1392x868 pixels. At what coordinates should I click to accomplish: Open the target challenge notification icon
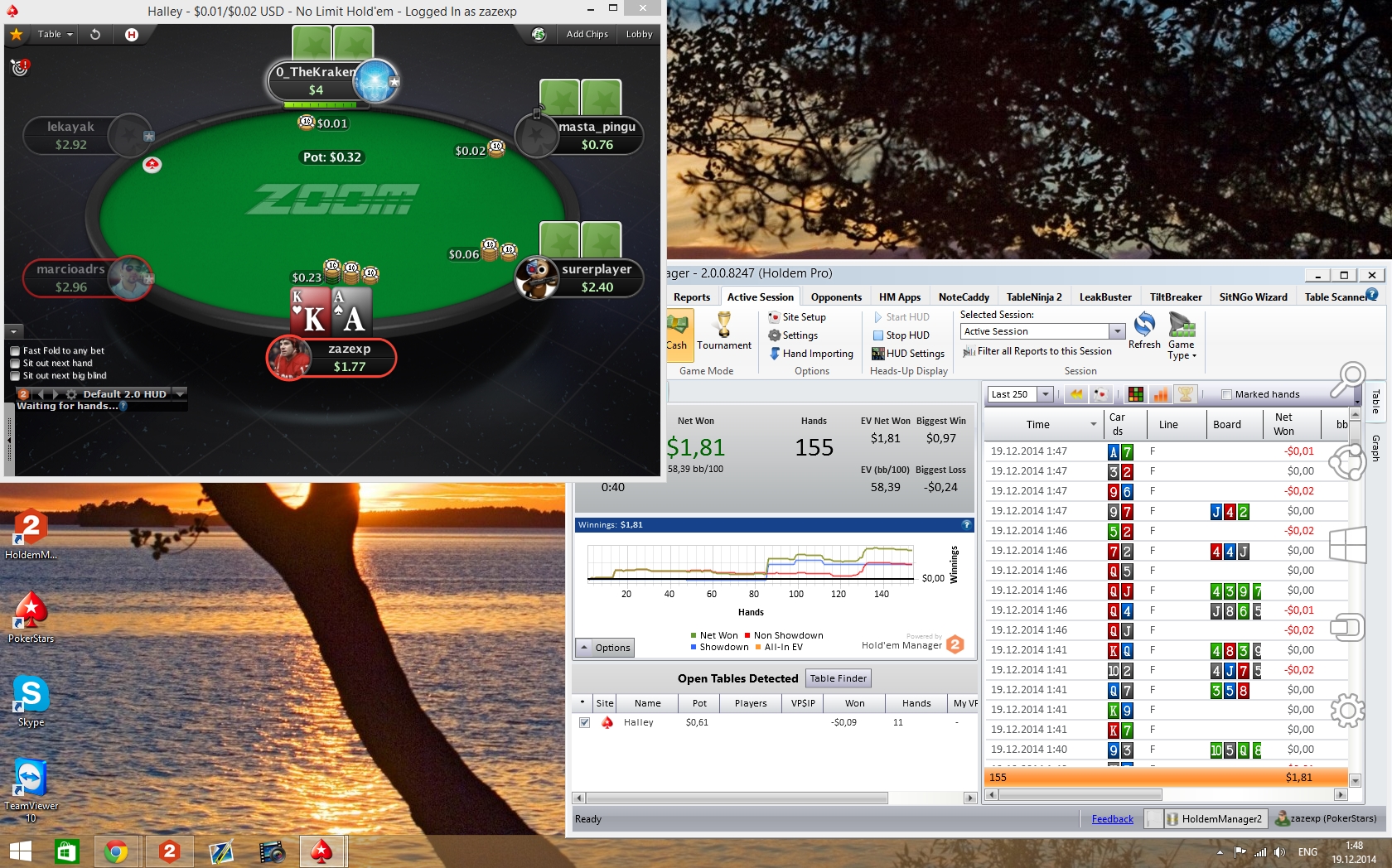click(19, 67)
